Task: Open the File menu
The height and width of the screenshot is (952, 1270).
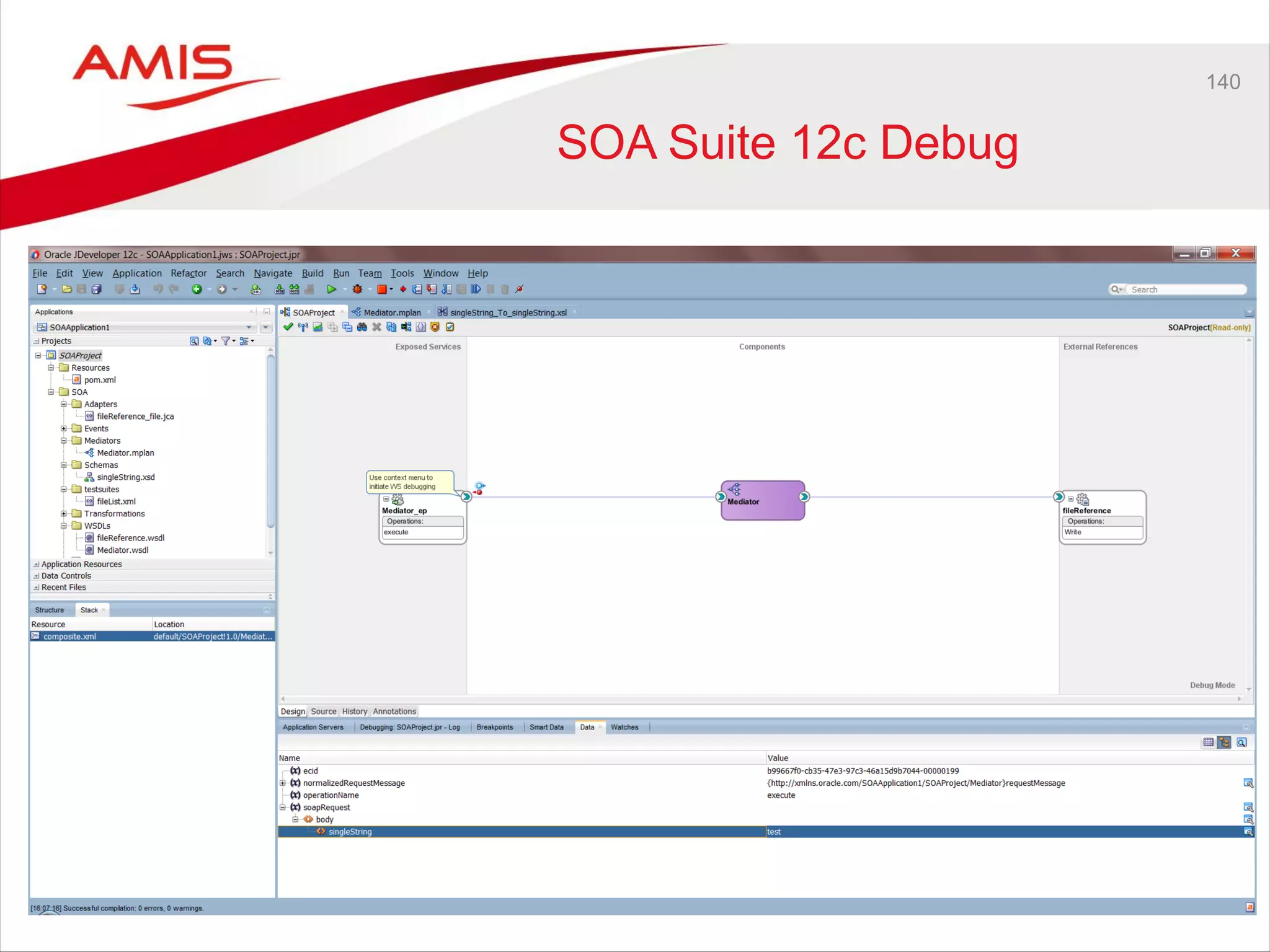Action: tap(40, 273)
